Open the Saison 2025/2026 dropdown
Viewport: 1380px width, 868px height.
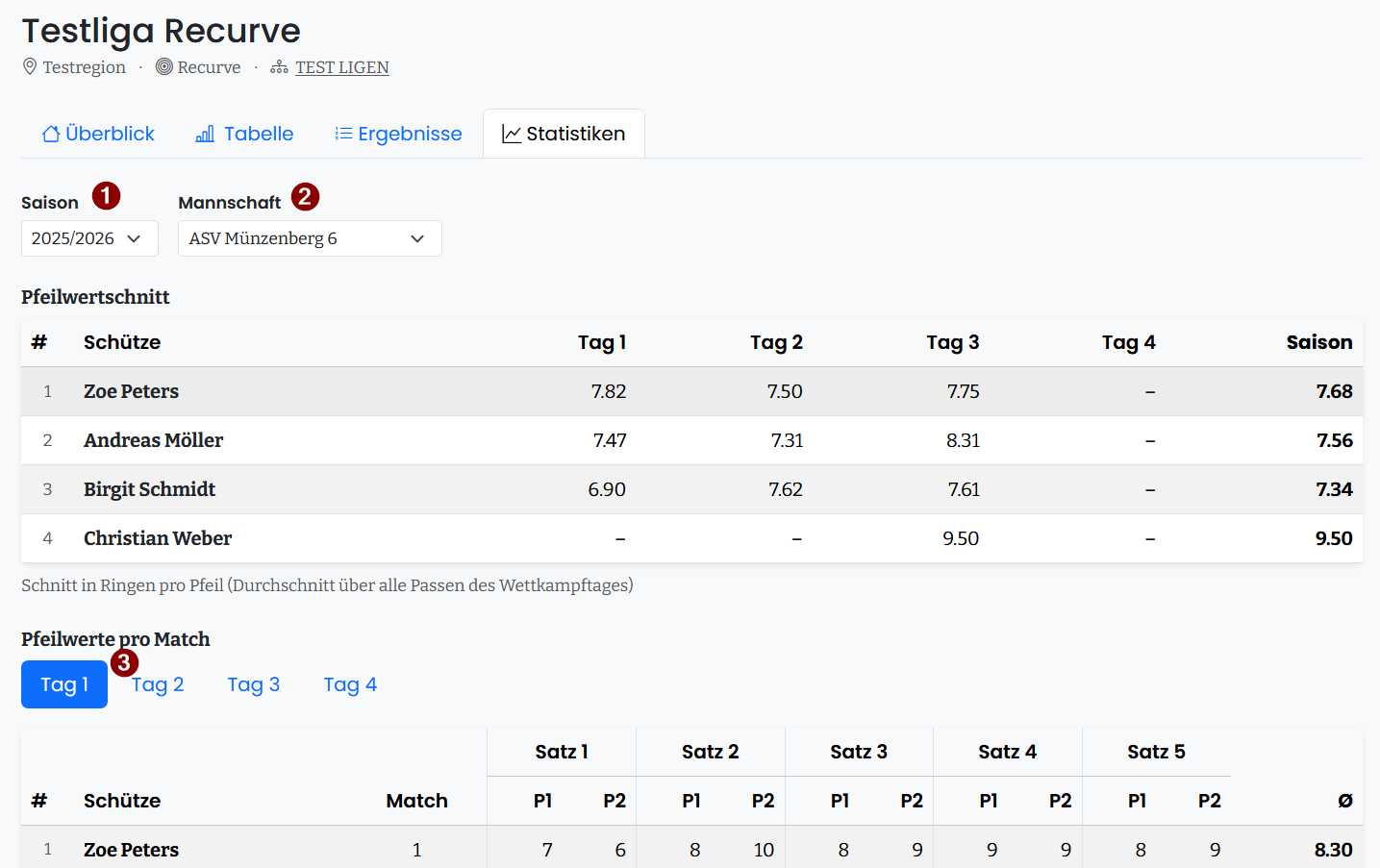point(89,238)
